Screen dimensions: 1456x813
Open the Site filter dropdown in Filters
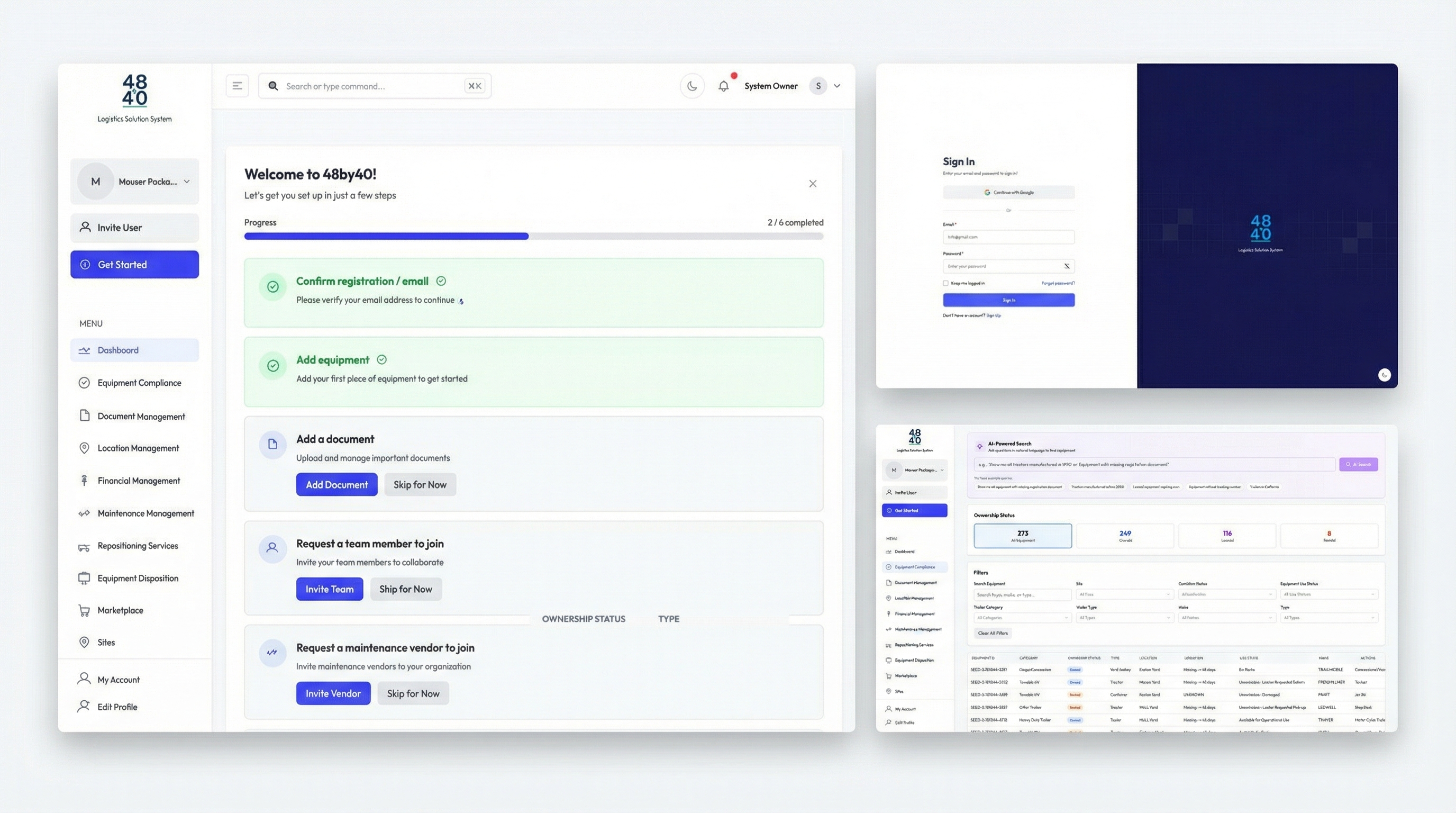pos(1124,595)
